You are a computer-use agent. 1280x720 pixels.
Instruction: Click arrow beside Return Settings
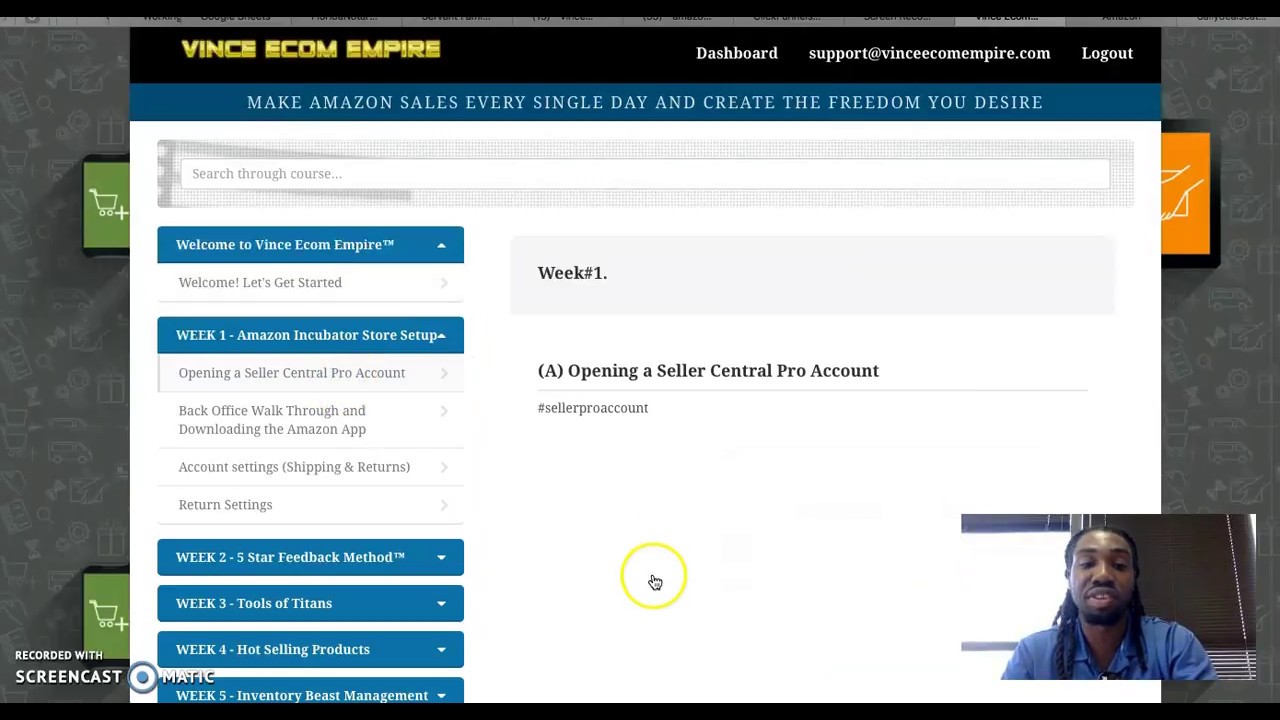[443, 505]
